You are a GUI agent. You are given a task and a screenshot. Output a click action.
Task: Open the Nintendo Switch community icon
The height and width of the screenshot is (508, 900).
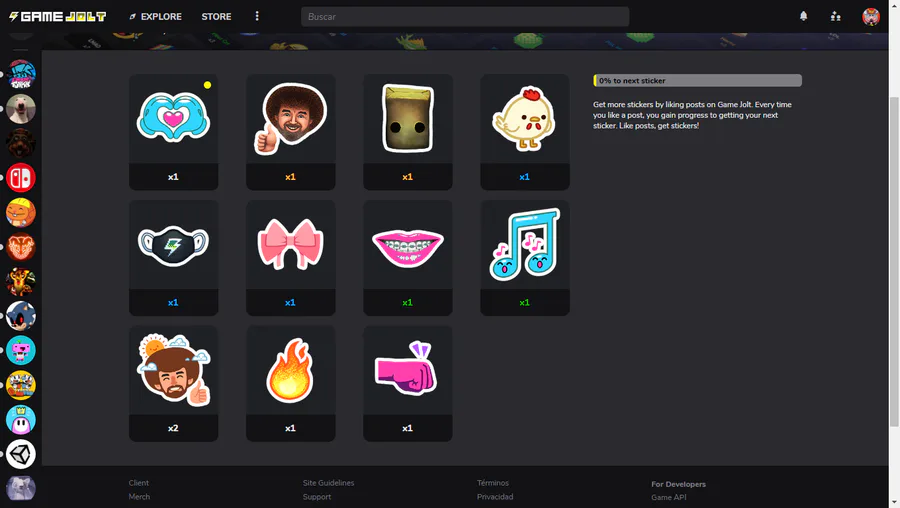tap(21, 178)
